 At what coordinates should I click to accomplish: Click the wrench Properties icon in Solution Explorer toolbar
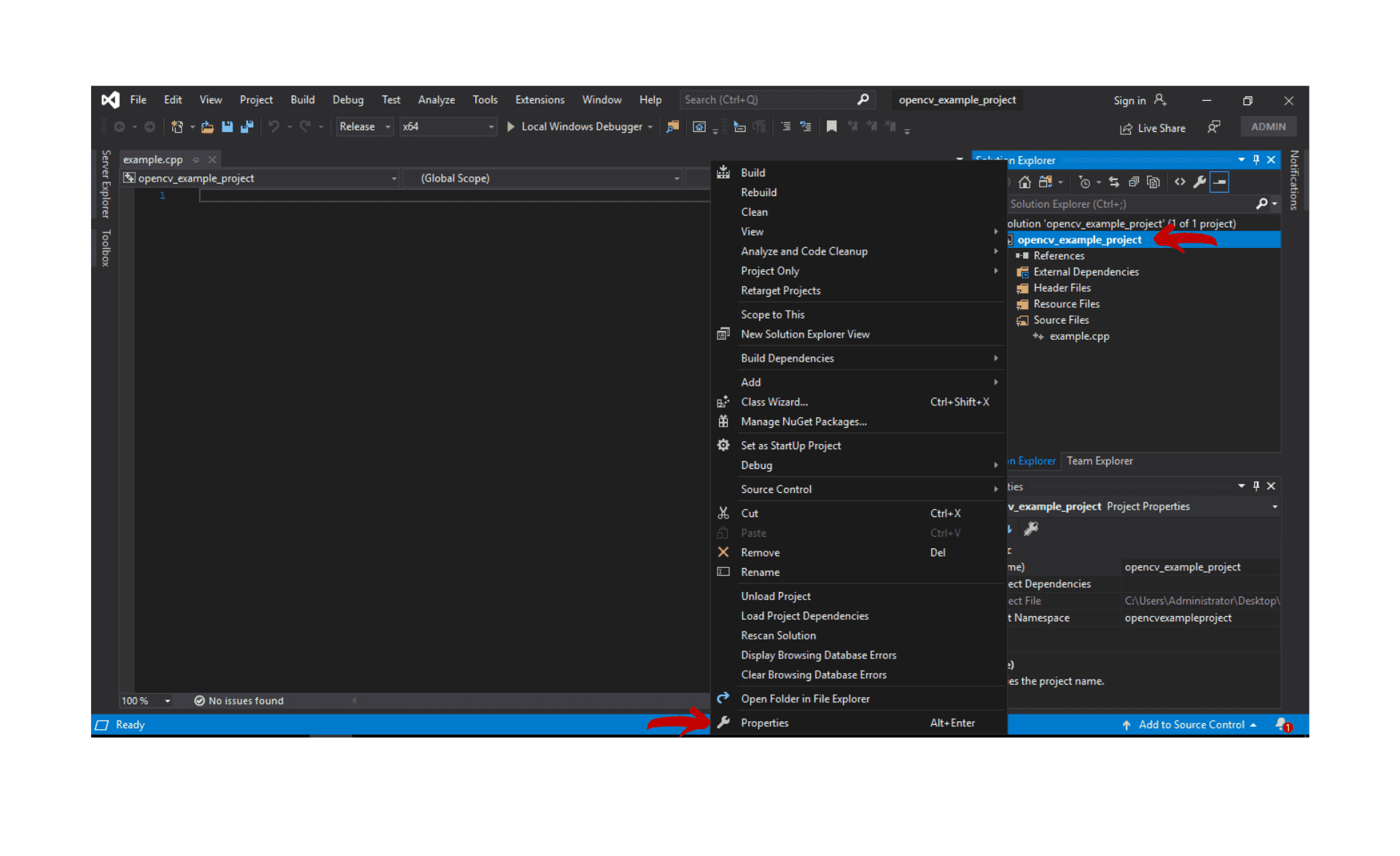[1199, 182]
